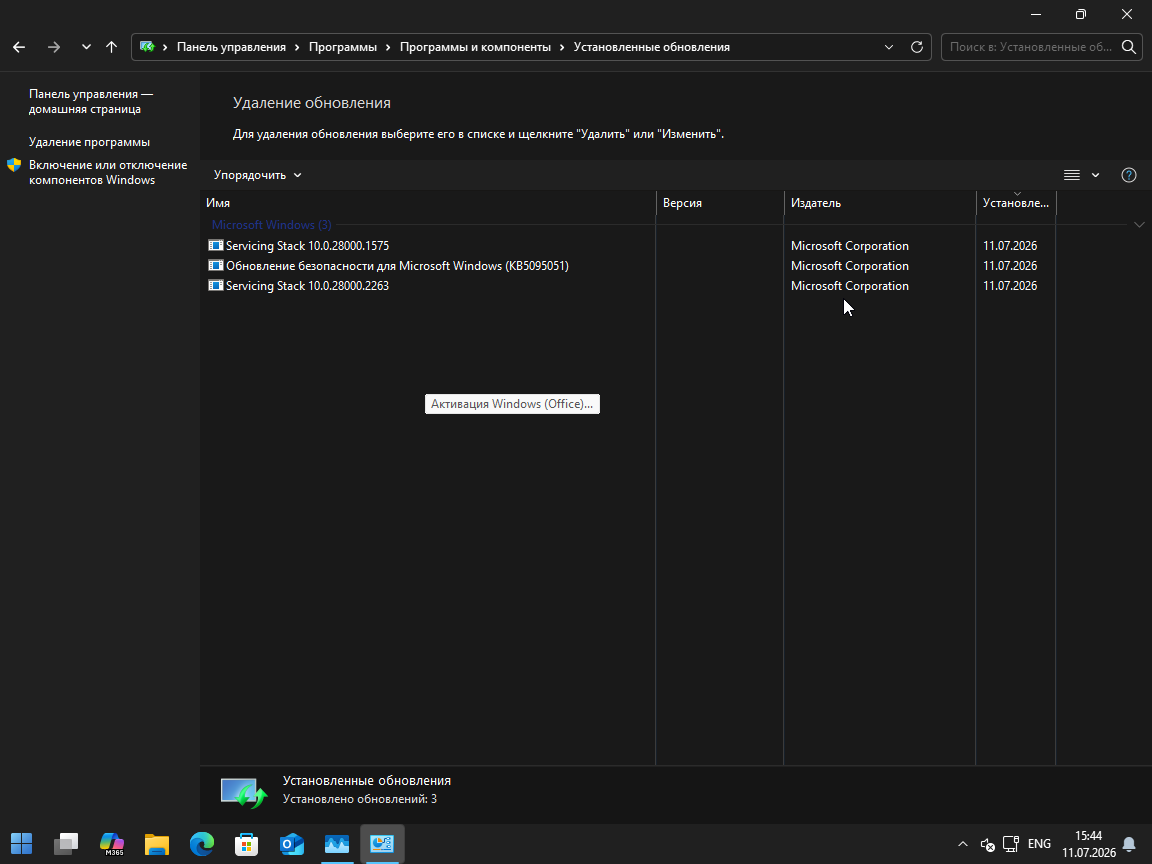Click the Установленные обновления breadcrumb

point(652,47)
